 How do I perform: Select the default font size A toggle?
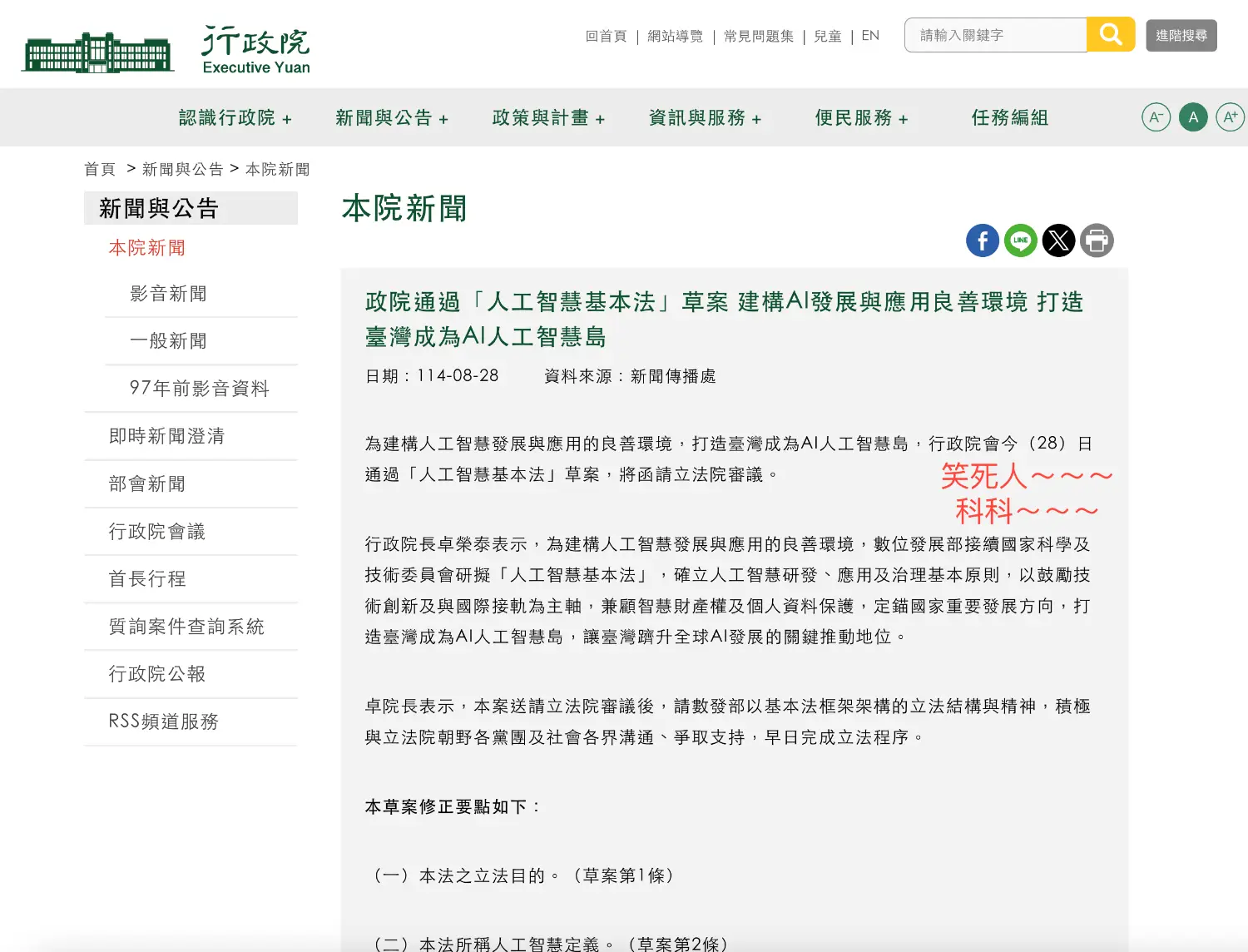click(1193, 117)
